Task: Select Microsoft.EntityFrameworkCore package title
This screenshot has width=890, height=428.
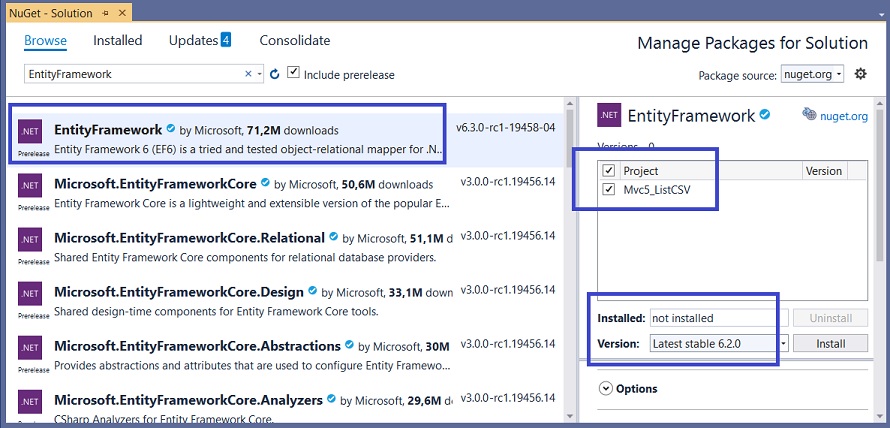Action: pos(156,183)
